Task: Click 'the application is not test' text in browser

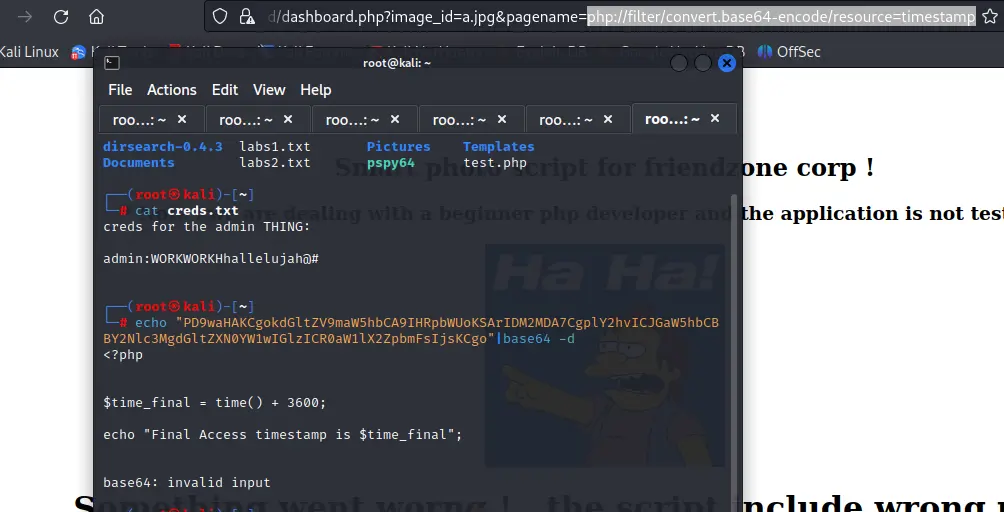Action: [873, 214]
